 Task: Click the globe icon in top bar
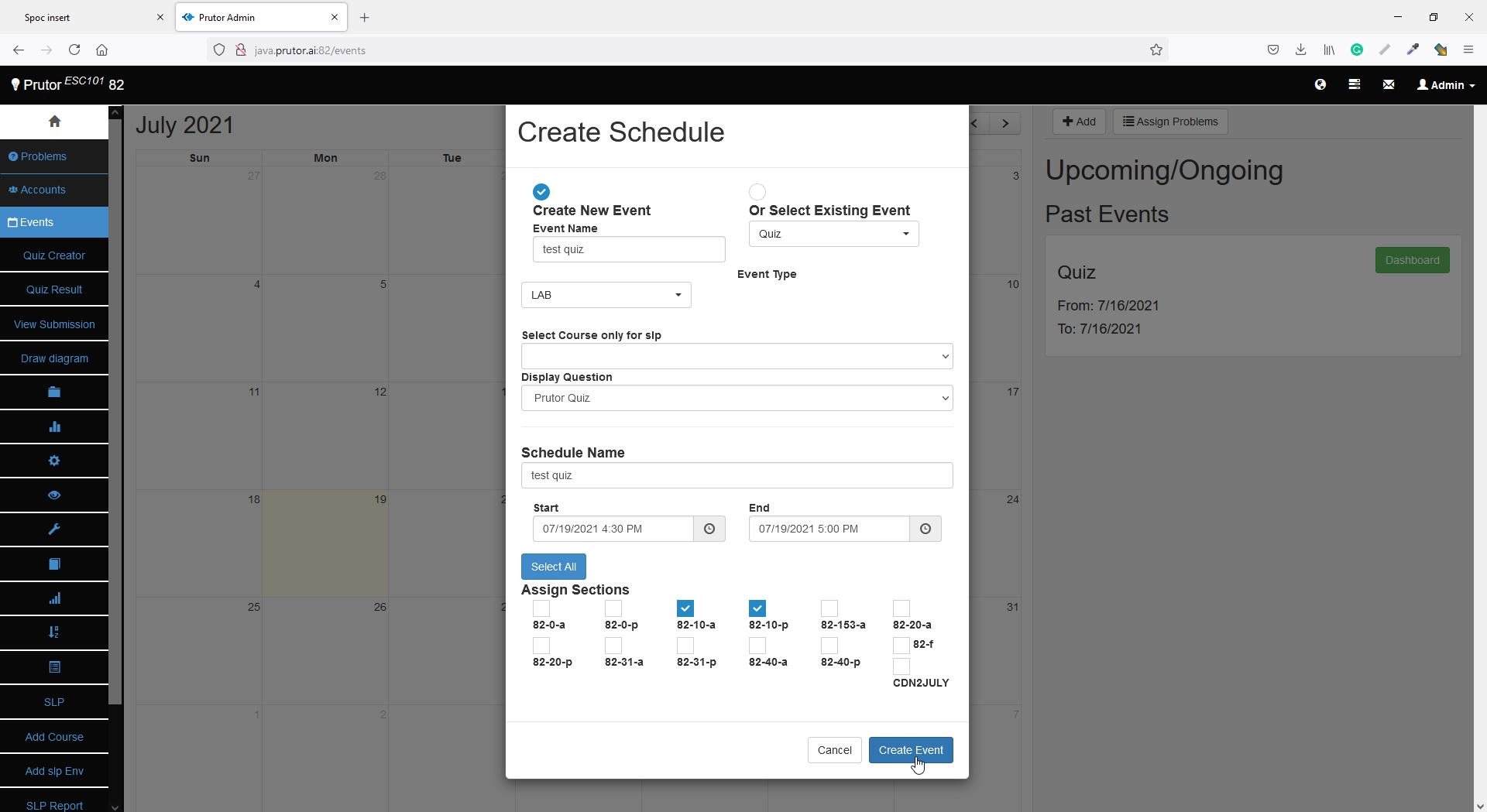(1320, 84)
